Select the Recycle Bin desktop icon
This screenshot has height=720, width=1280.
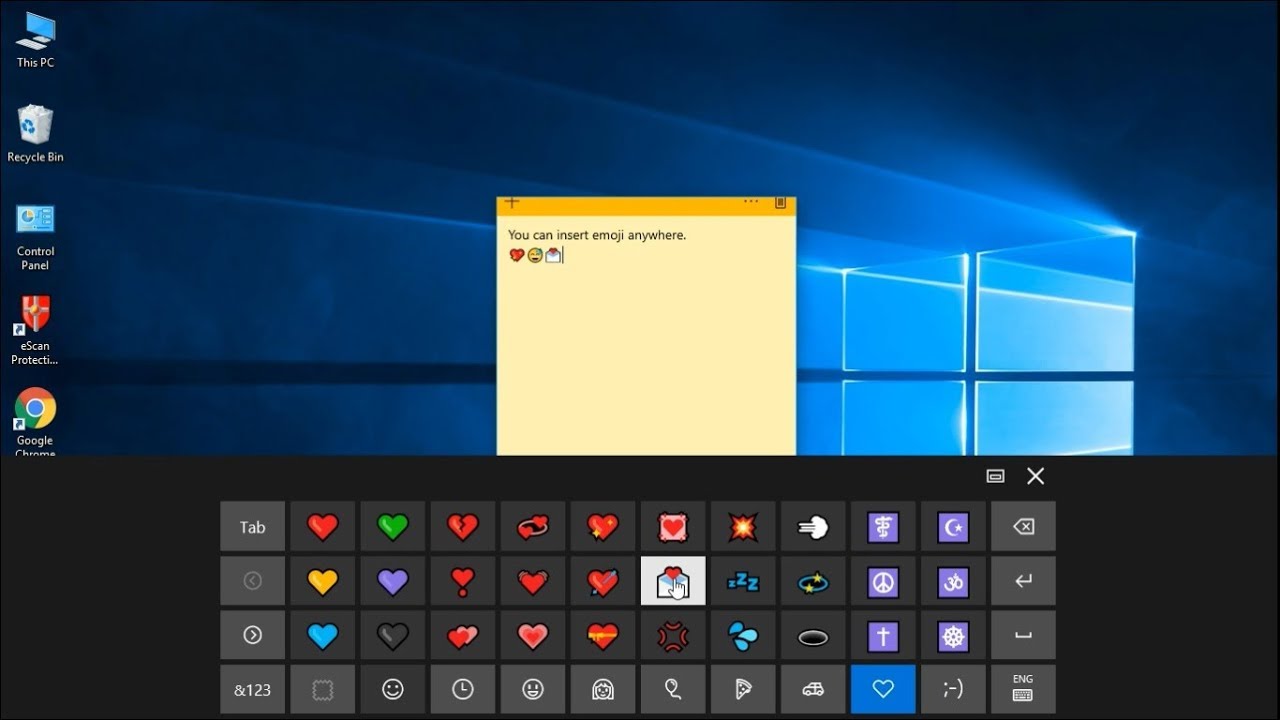pyautogui.click(x=35, y=134)
